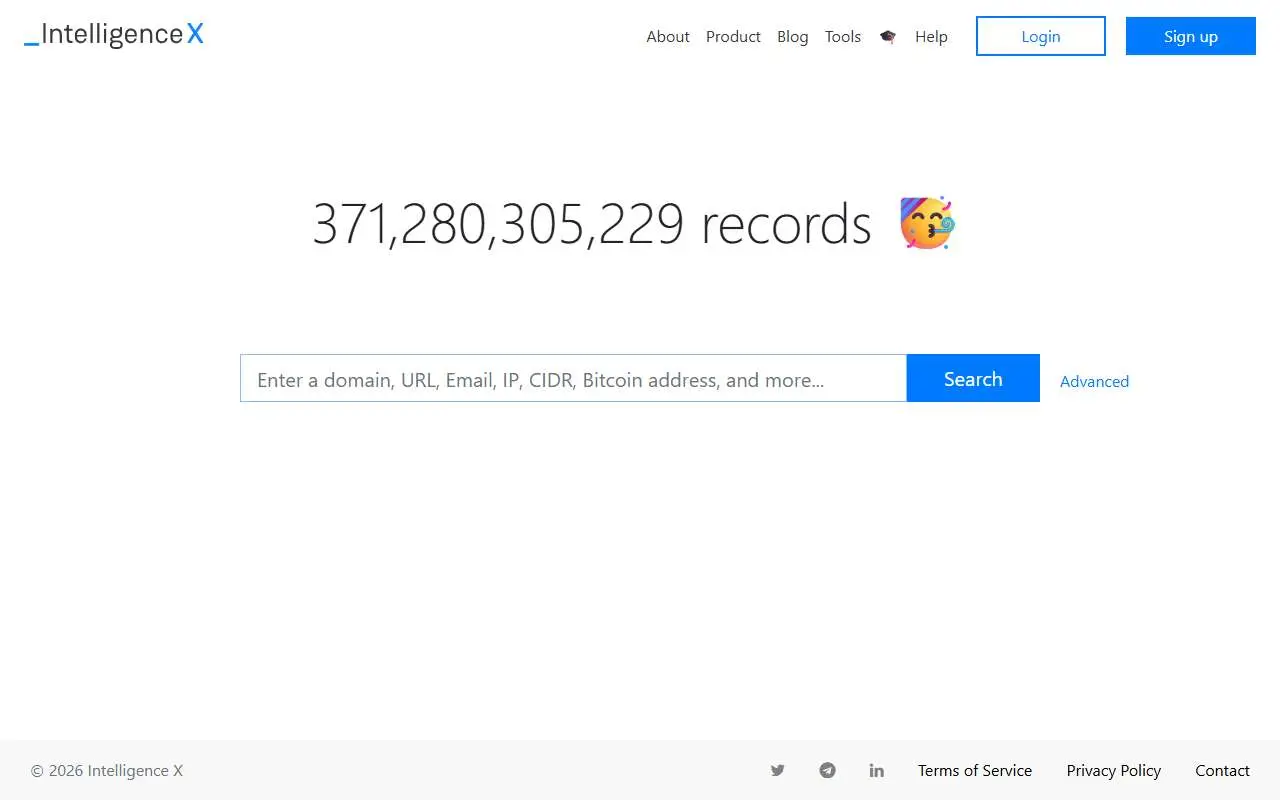Viewport: 1280px width, 800px height.
Task: Open the About menu item
Action: [x=668, y=37]
